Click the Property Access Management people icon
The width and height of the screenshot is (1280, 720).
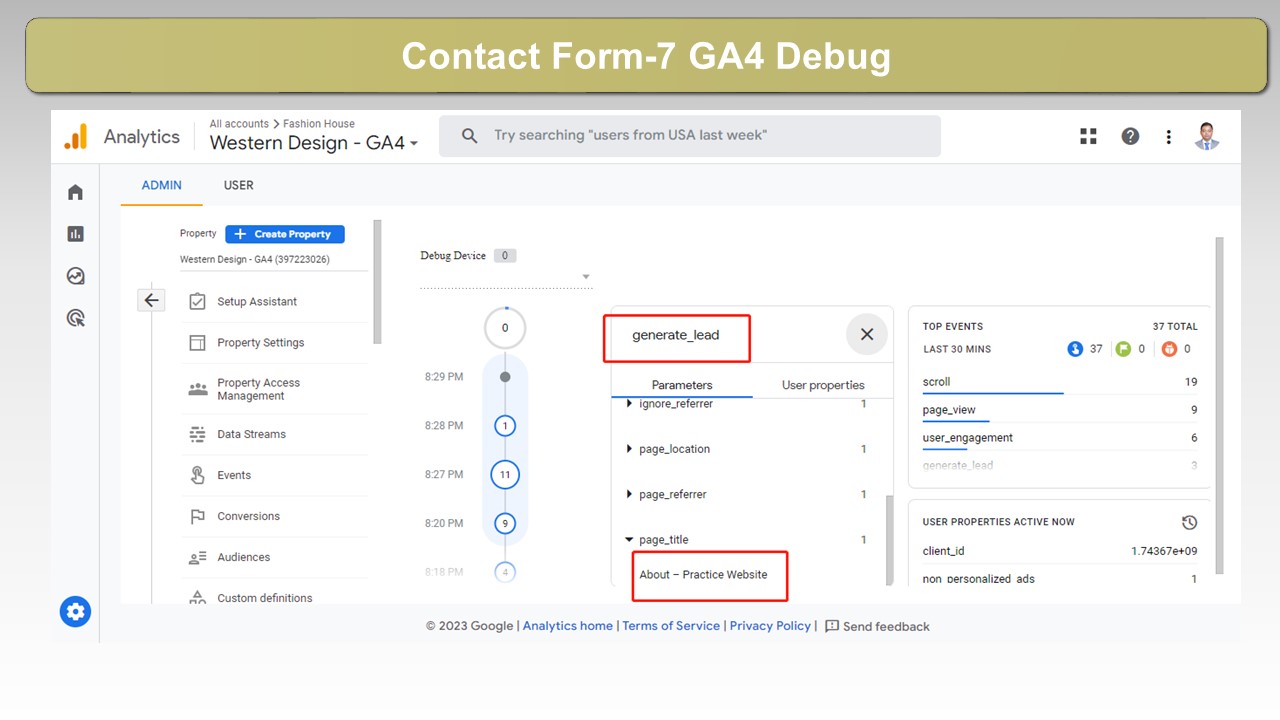pos(198,389)
